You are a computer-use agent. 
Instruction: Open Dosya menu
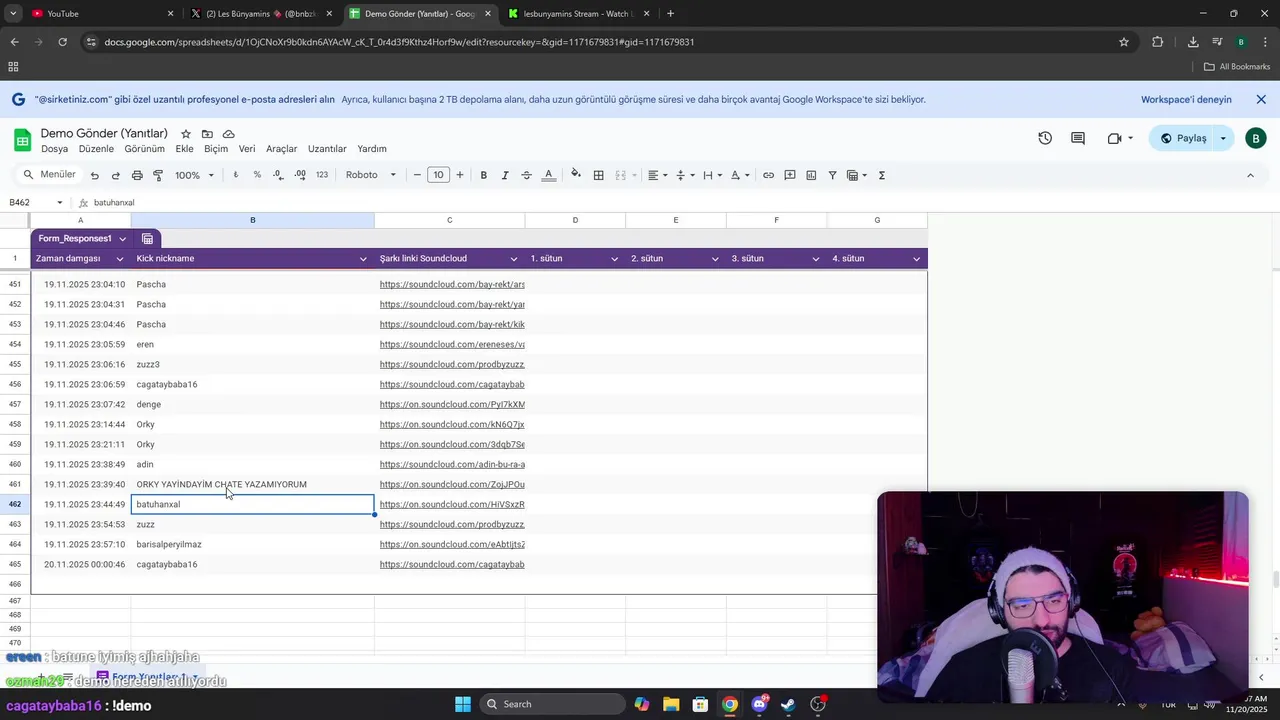[55, 149]
